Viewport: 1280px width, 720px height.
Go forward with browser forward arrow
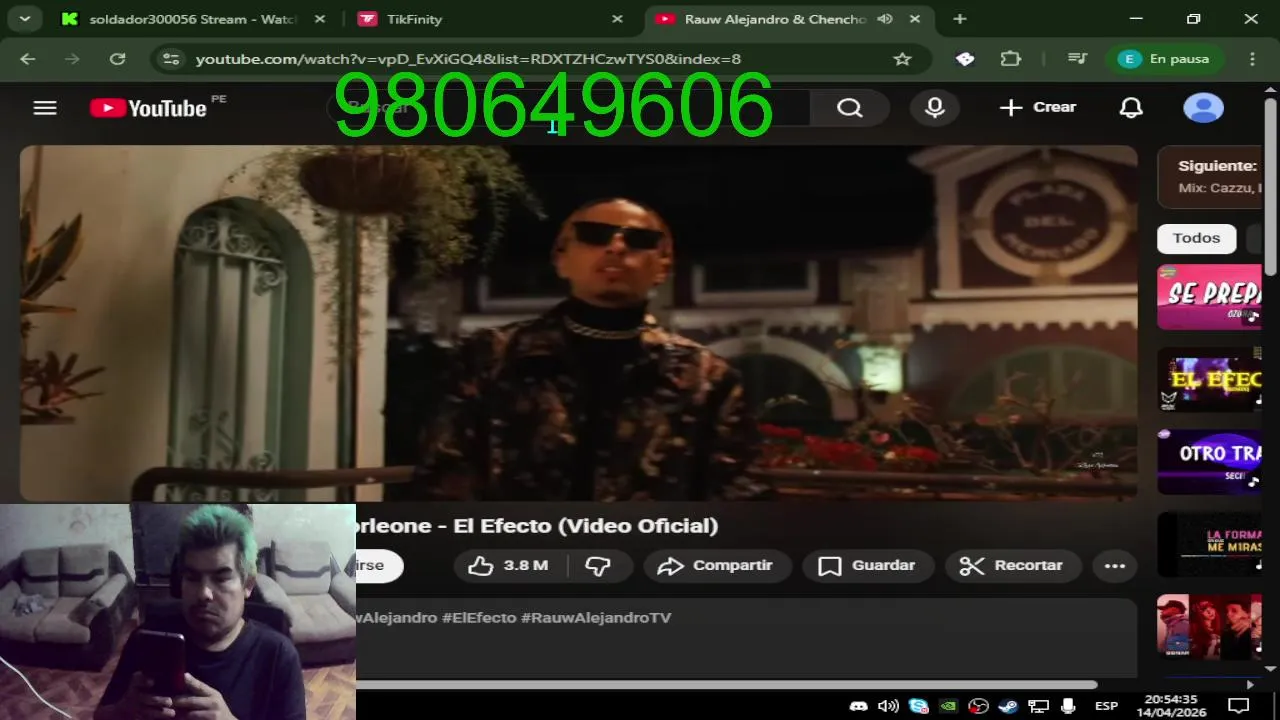(72, 59)
